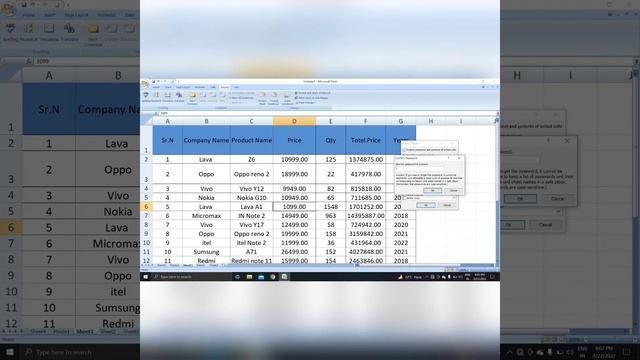Open the Thesaurus tool
640x360 pixels.
pos(168,97)
